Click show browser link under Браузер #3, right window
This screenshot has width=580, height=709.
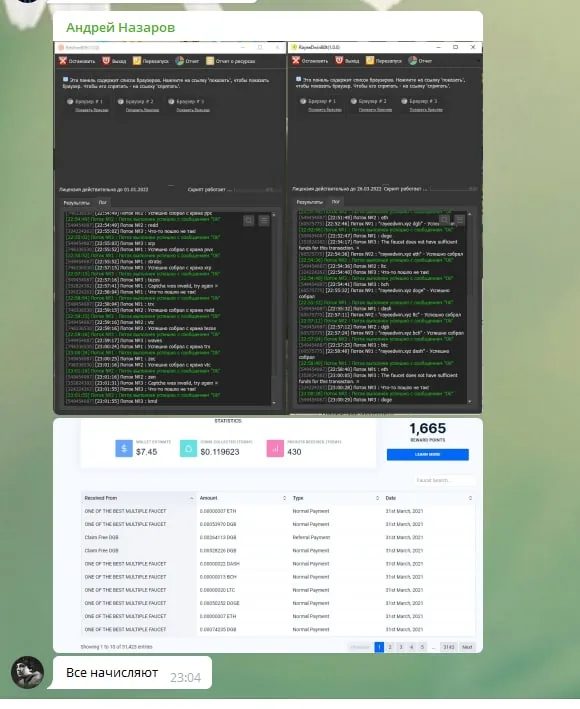point(426,109)
